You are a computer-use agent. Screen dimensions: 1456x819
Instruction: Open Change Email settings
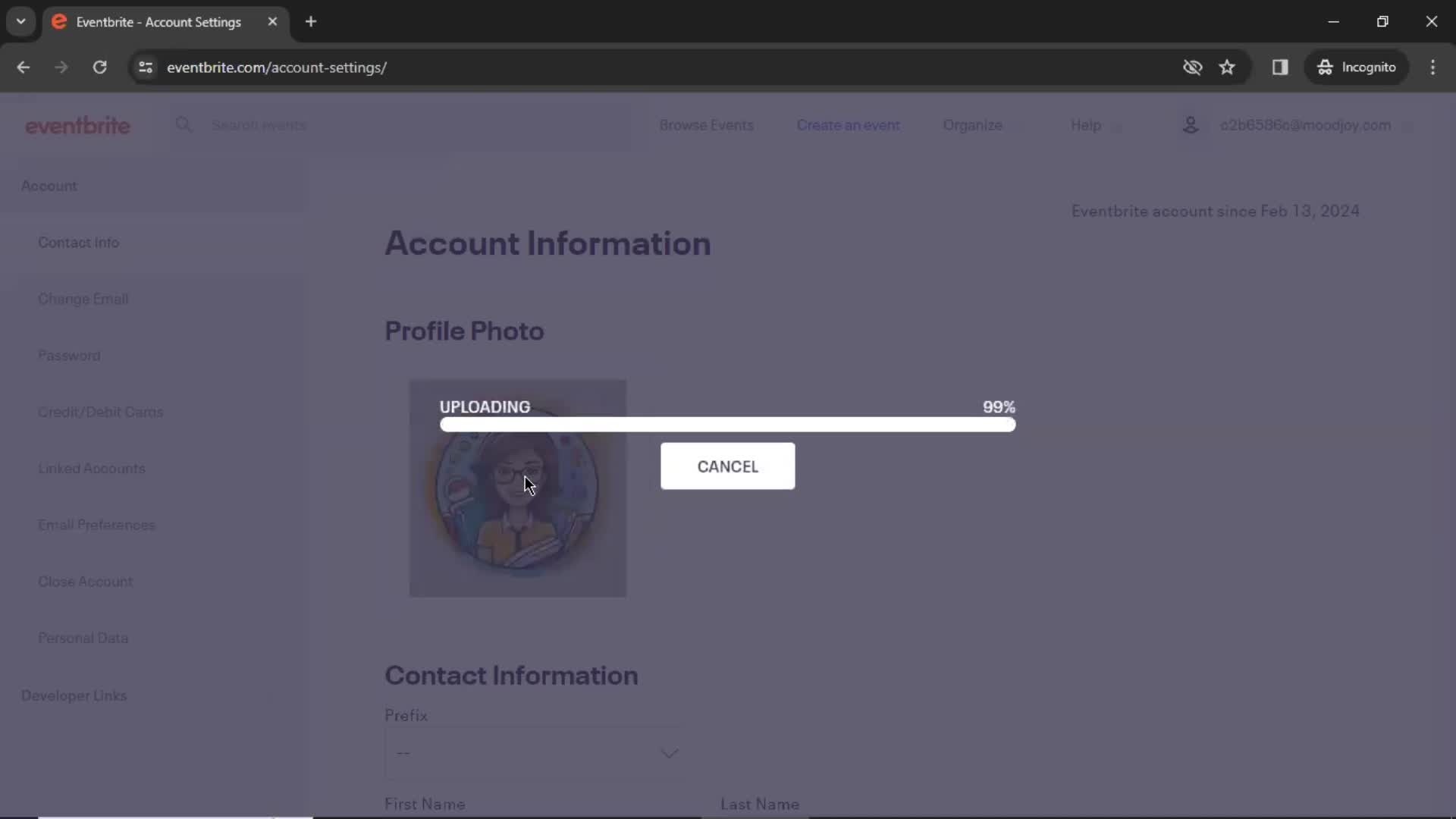[x=83, y=299]
